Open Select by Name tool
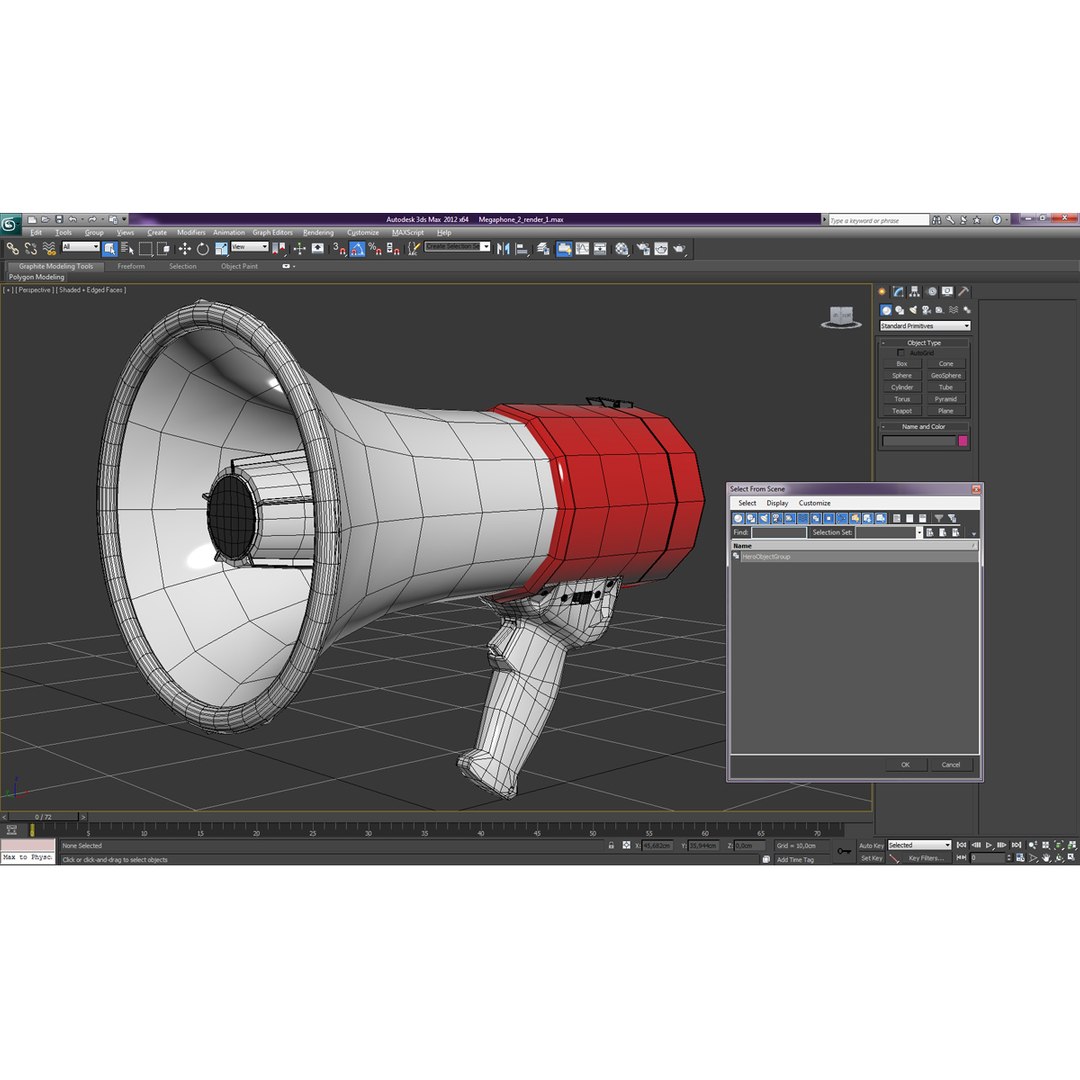 127,249
